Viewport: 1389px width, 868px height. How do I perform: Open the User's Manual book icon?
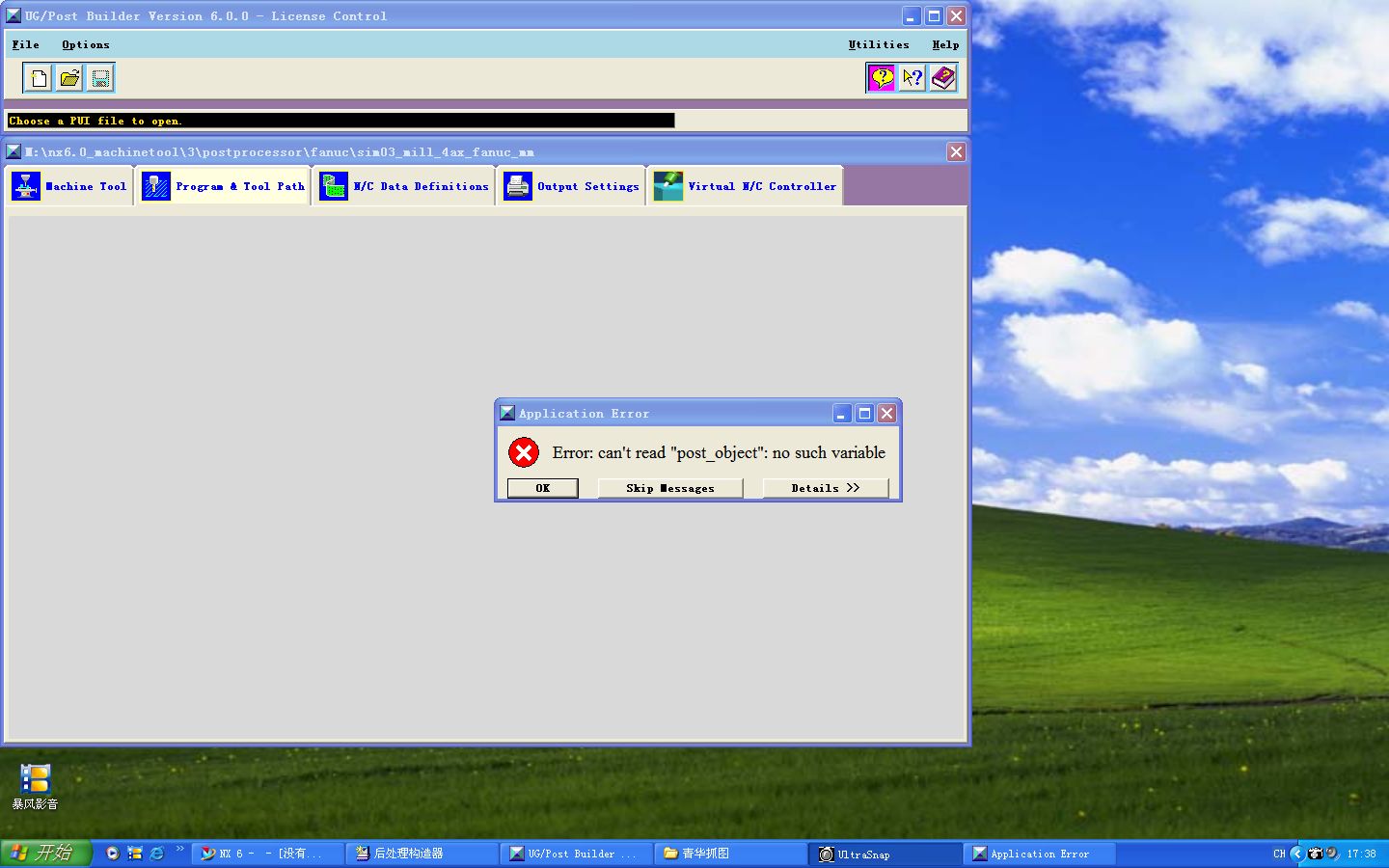click(943, 78)
